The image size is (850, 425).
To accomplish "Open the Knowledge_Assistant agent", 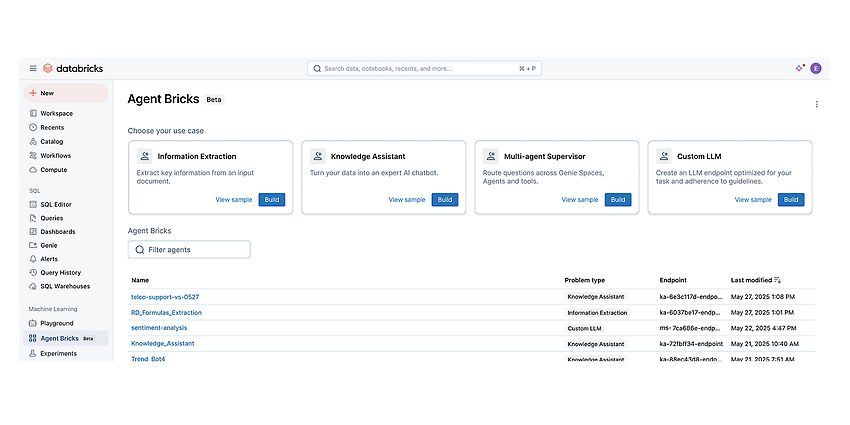I will [x=163, y=343].
